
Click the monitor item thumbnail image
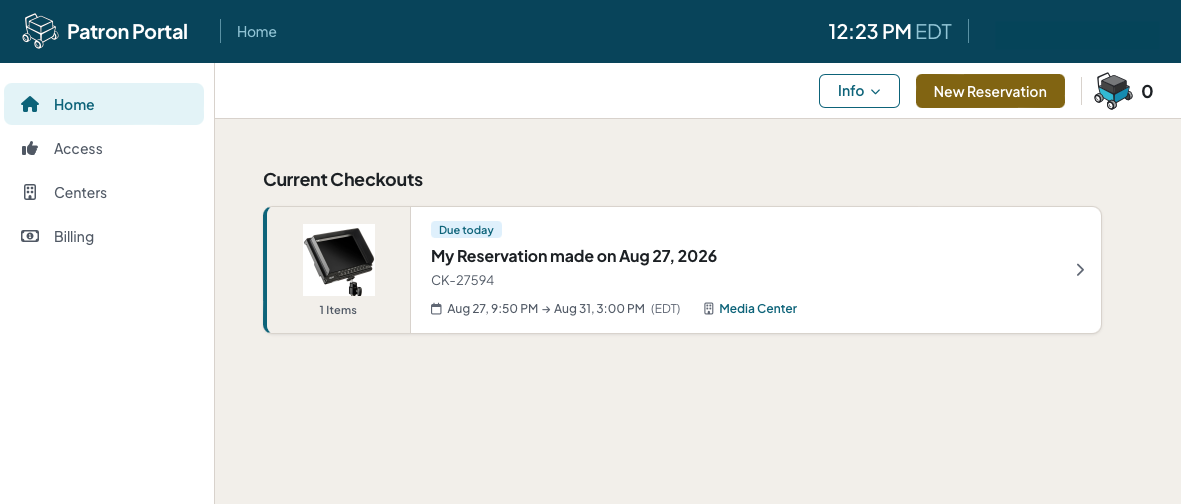tap(339, 260)
